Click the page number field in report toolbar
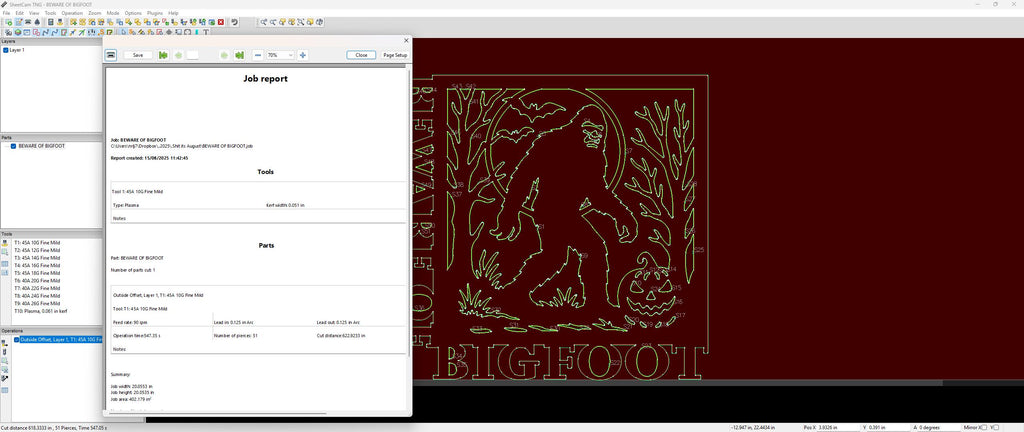Viewport: 1024px width, 432px height. [193, 55]
